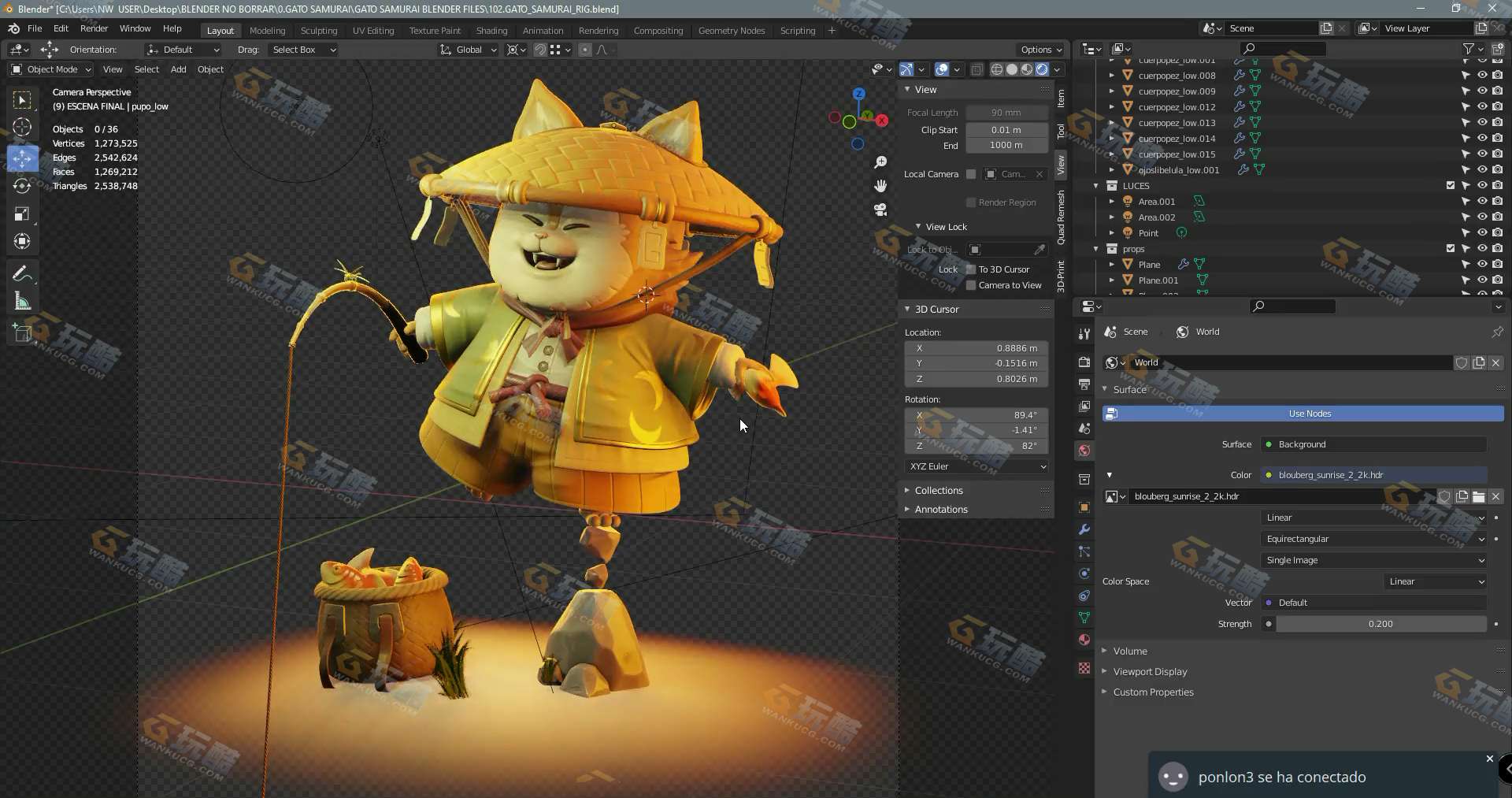Select the Move tool in left toolbar
Screen dimensions: 1512x798
coord(23,158)
